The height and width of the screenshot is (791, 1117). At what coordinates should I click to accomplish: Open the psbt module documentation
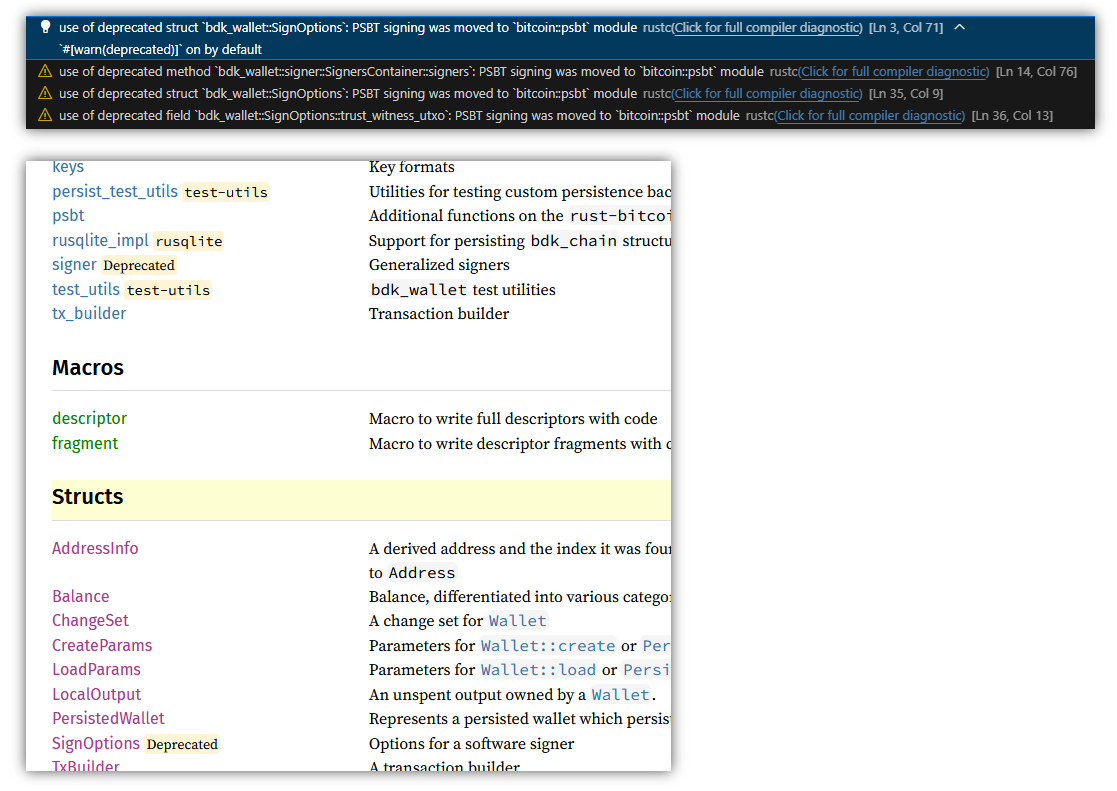point(68,216)
